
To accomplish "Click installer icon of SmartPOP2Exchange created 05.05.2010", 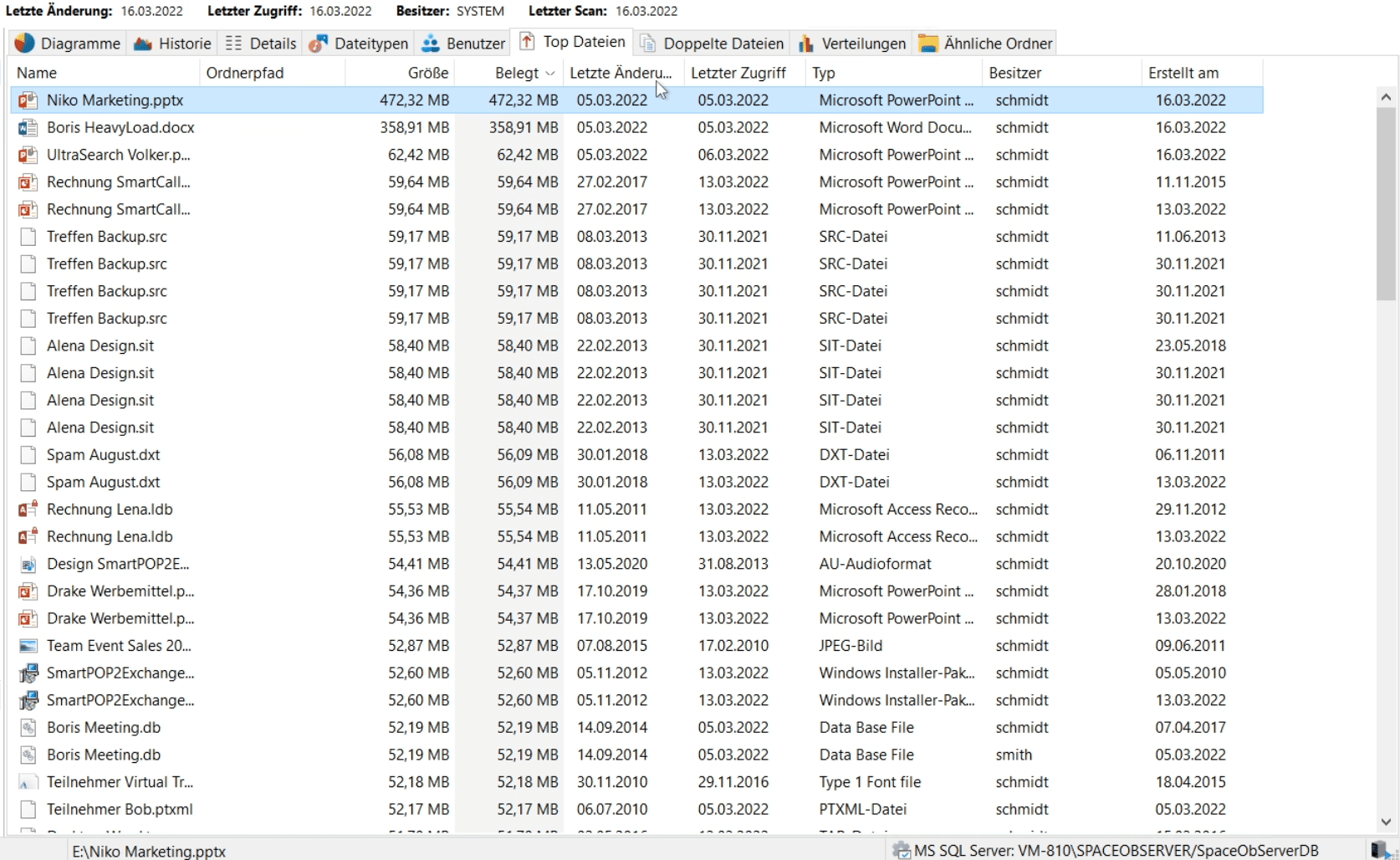I will pyautogui.click(x=28, y=673).
